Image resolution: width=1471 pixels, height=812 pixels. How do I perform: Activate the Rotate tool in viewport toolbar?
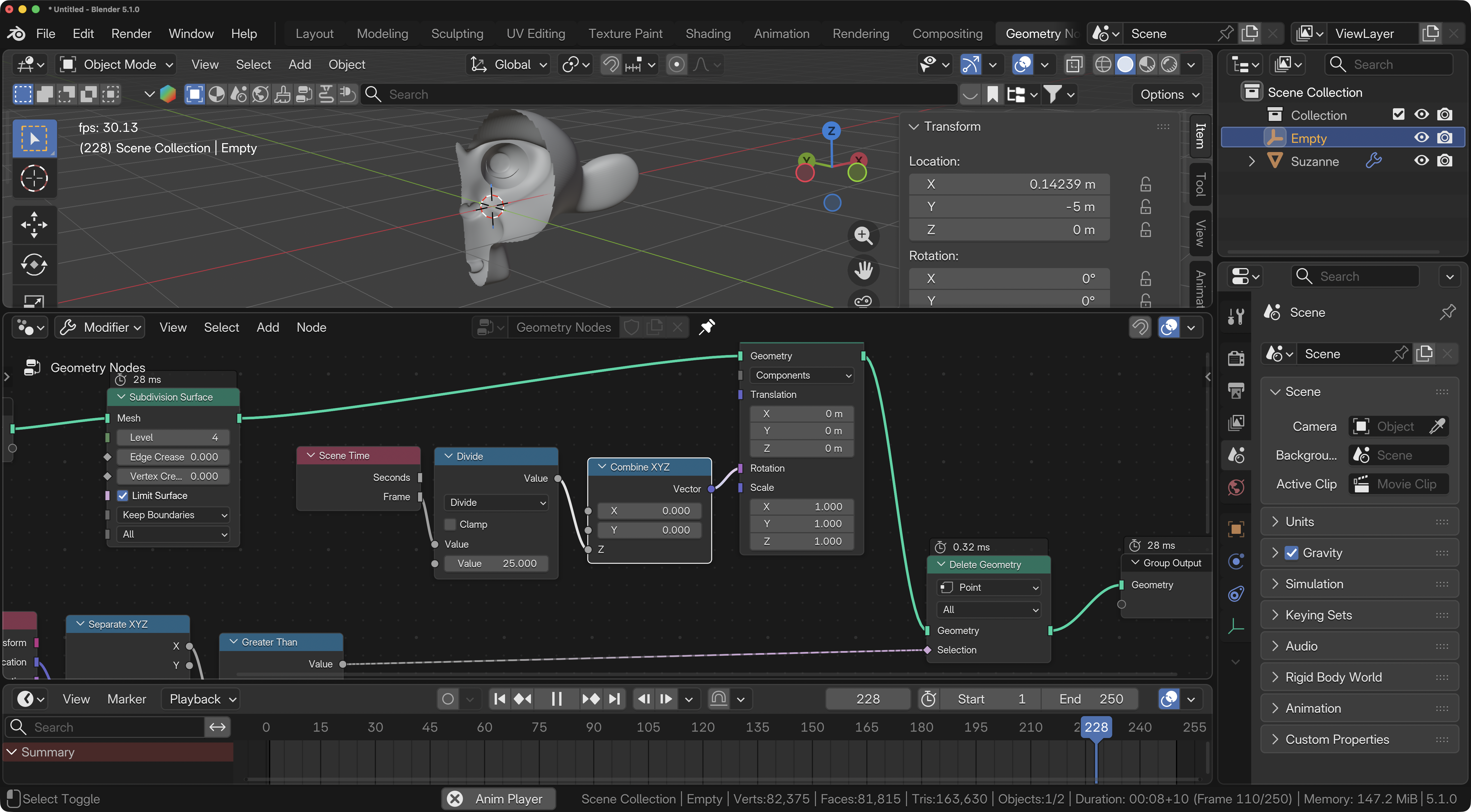(34, 265)
